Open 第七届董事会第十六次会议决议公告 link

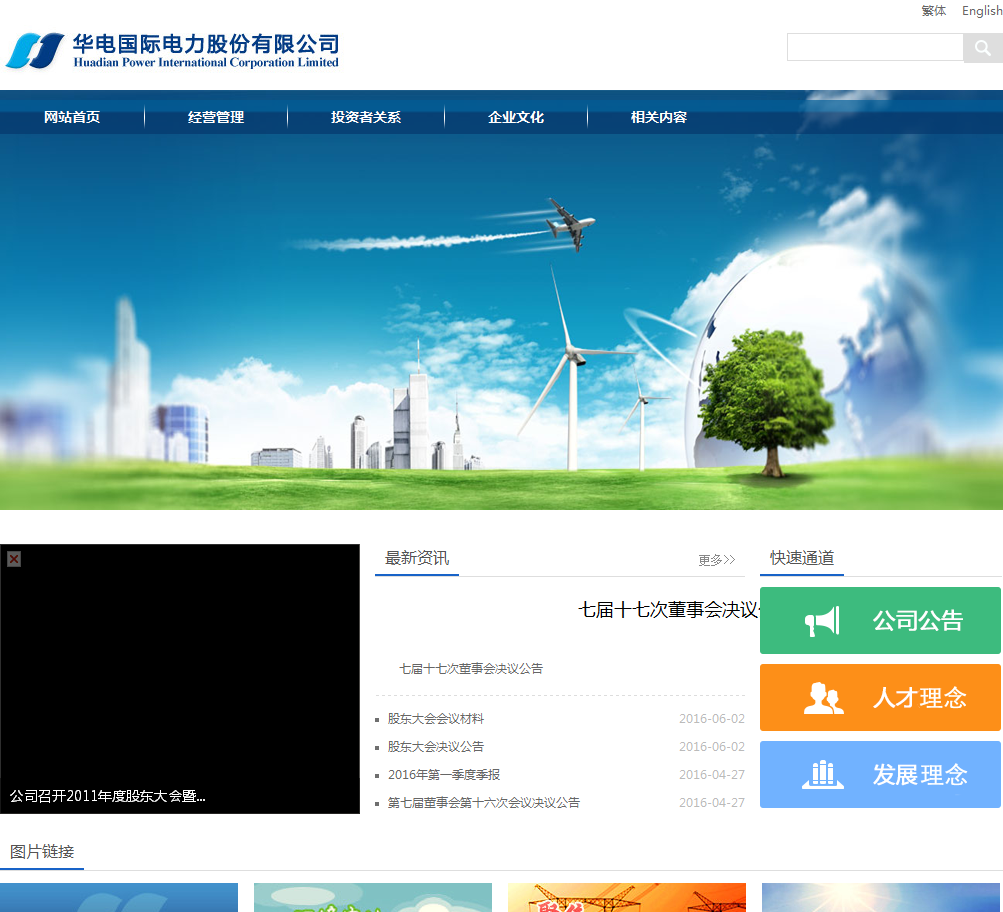[x=484, y=803]
